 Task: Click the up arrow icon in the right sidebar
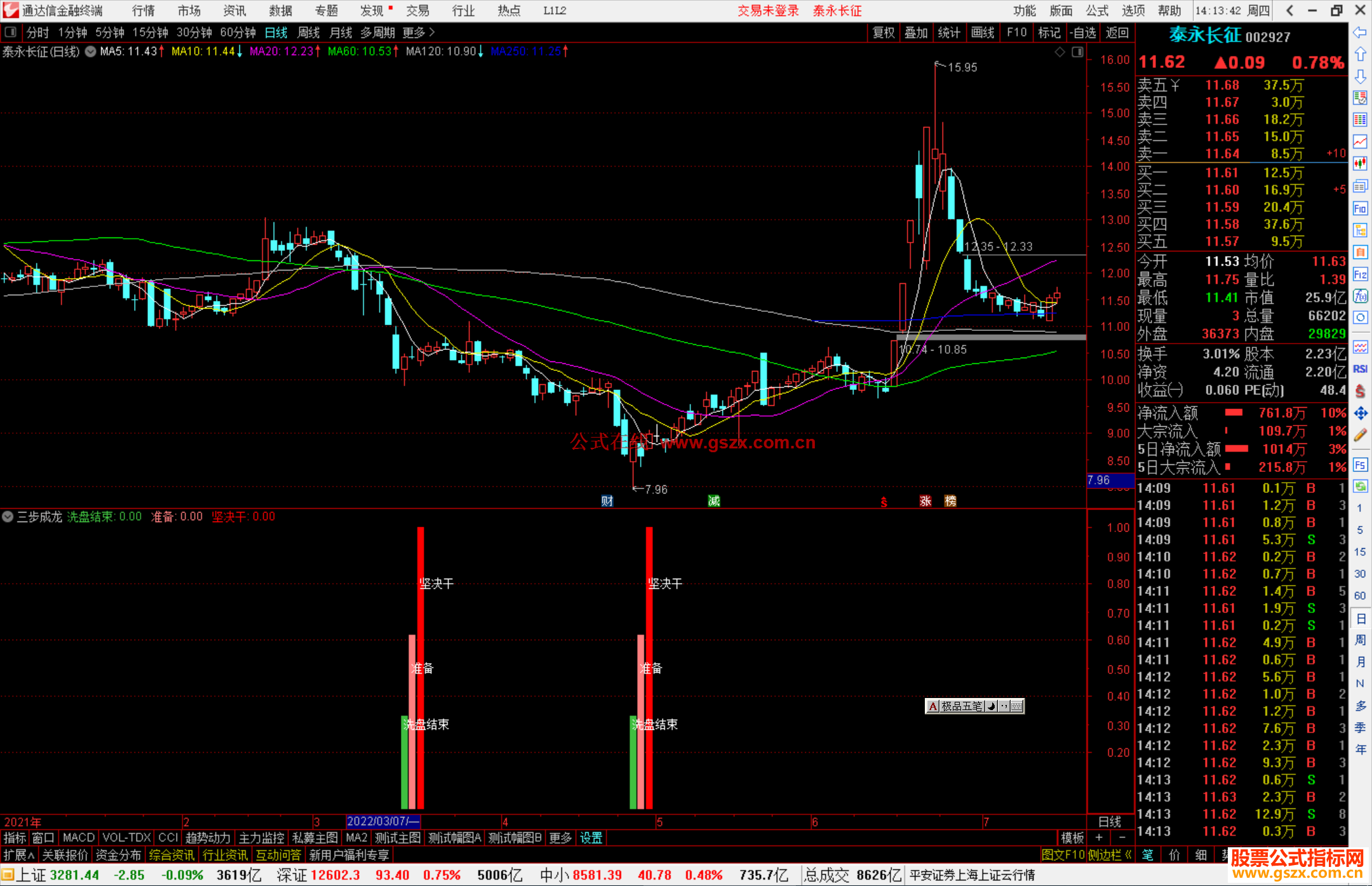pos(1360,55)
